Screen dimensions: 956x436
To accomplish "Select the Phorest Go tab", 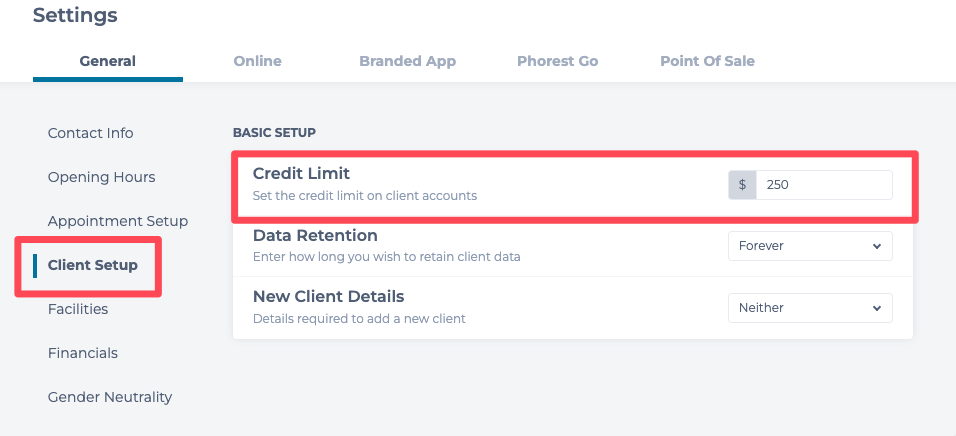I will click(557, 61).
